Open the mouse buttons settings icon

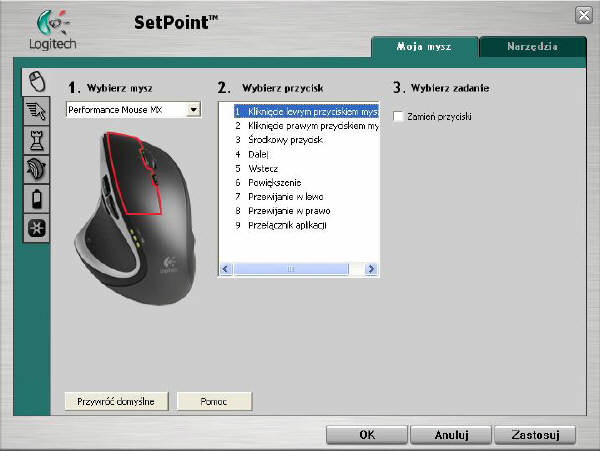coord(37,82)
